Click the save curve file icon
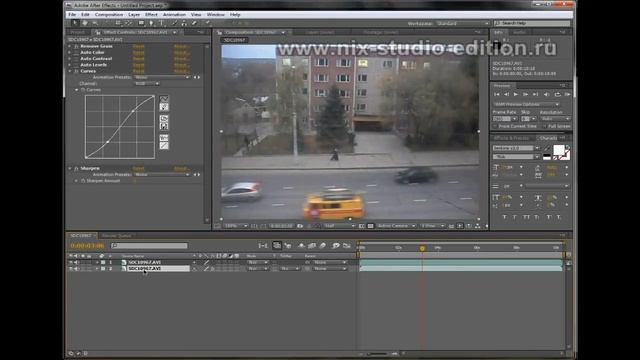 pyautogui.click(x=164, y=126)
